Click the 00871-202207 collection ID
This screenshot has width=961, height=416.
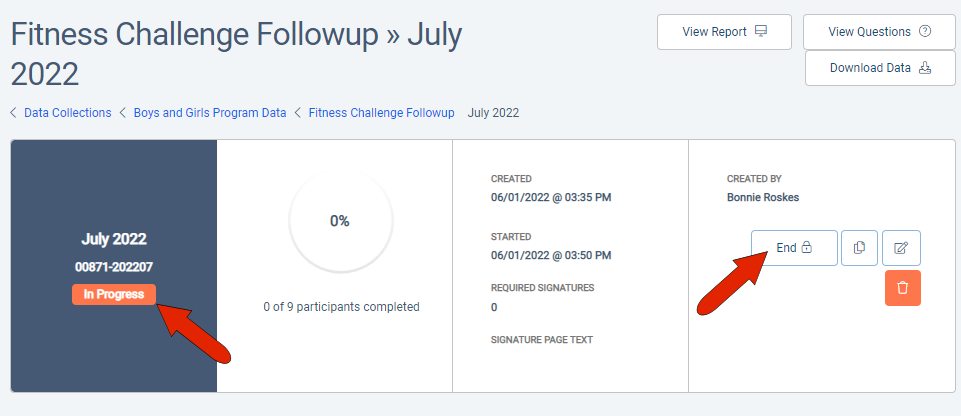[x=113, y=267]
